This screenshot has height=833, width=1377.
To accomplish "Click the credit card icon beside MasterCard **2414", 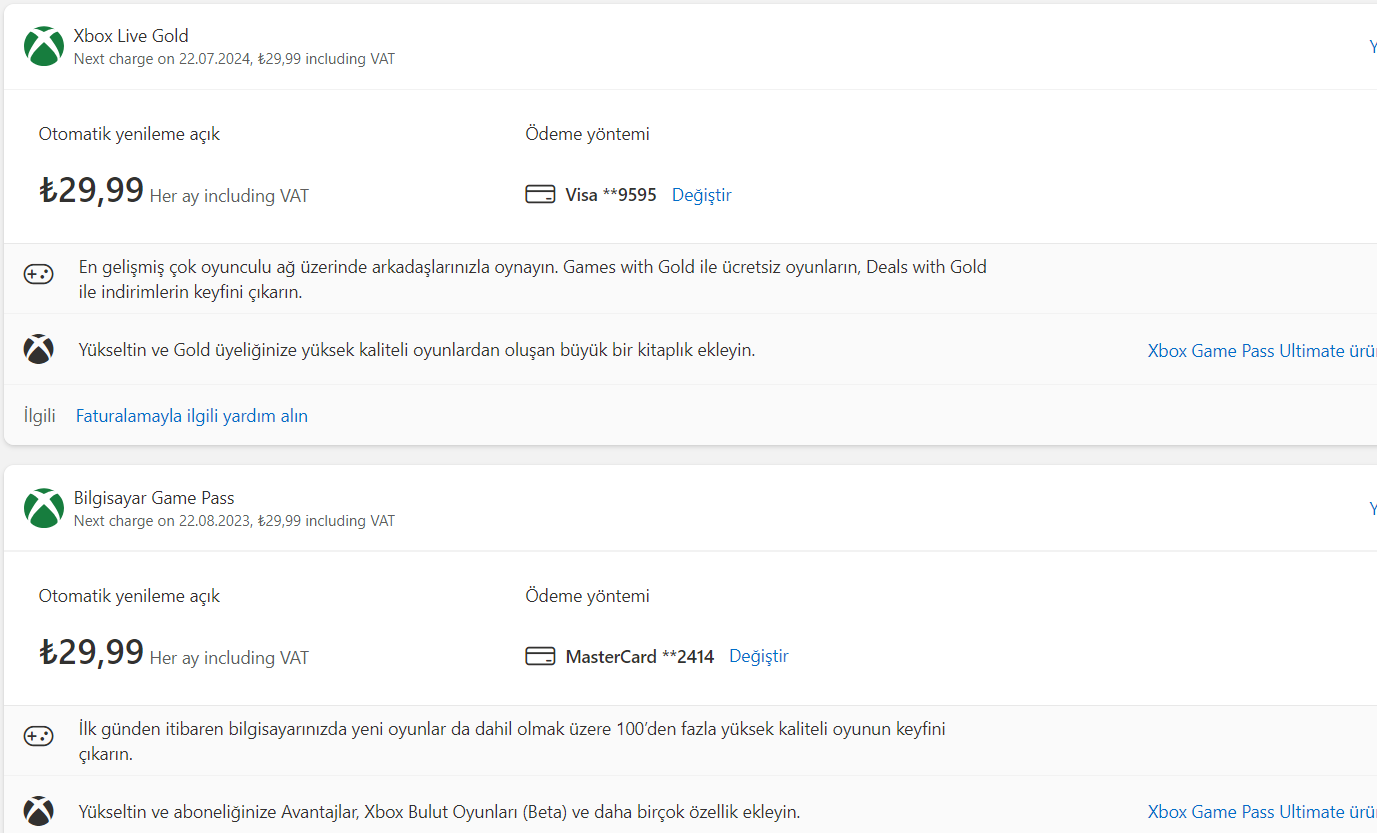I will click(x=540, y=657).
